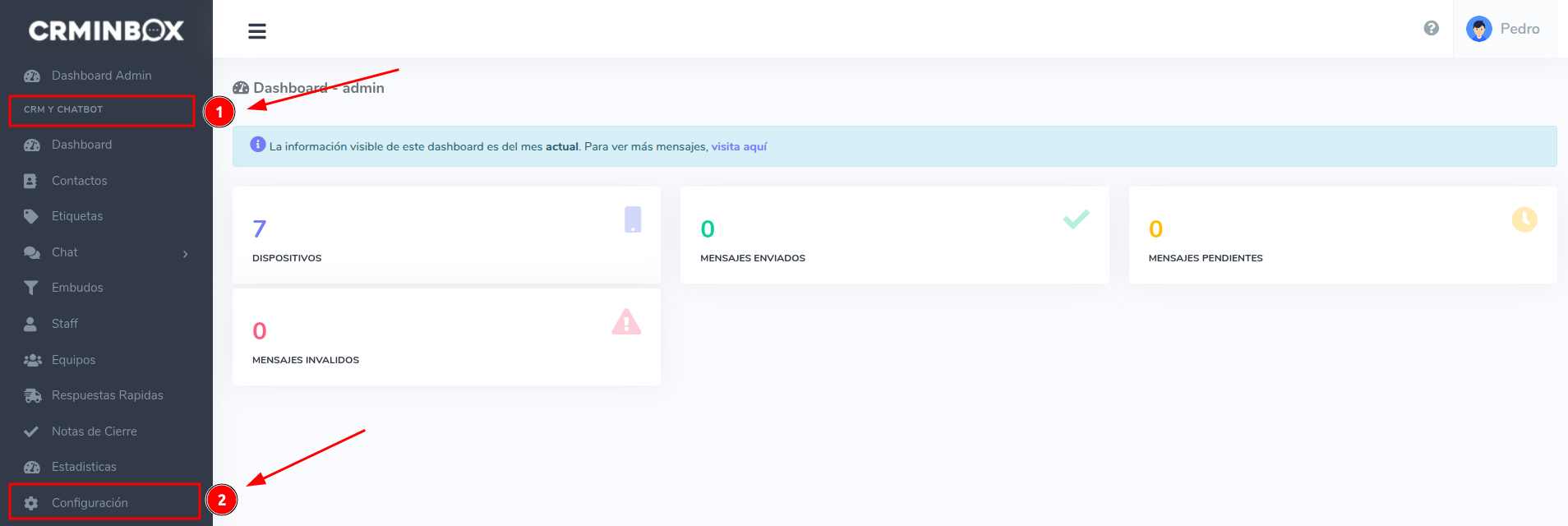This screenshot has height=526, width=1568.
Task: Follow the "visita aquí" link
Action: pyautogui.click(x=738, y=146)
